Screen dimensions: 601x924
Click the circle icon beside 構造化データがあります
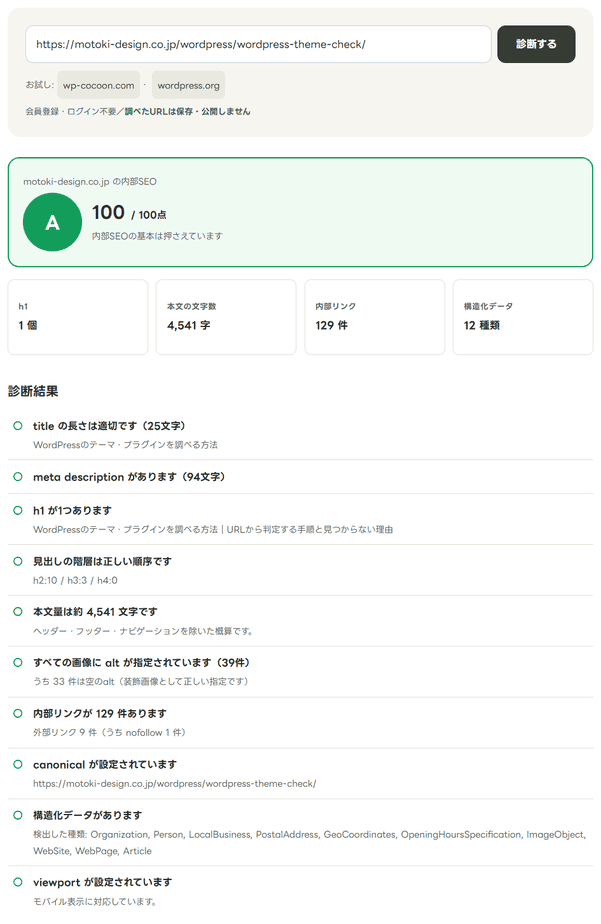[18, 815]
